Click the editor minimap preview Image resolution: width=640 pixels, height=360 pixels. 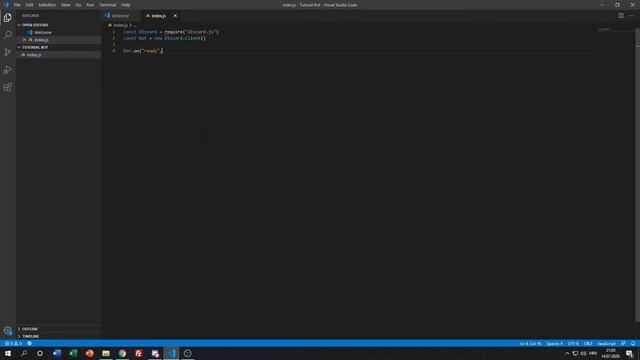pos(605,30)
